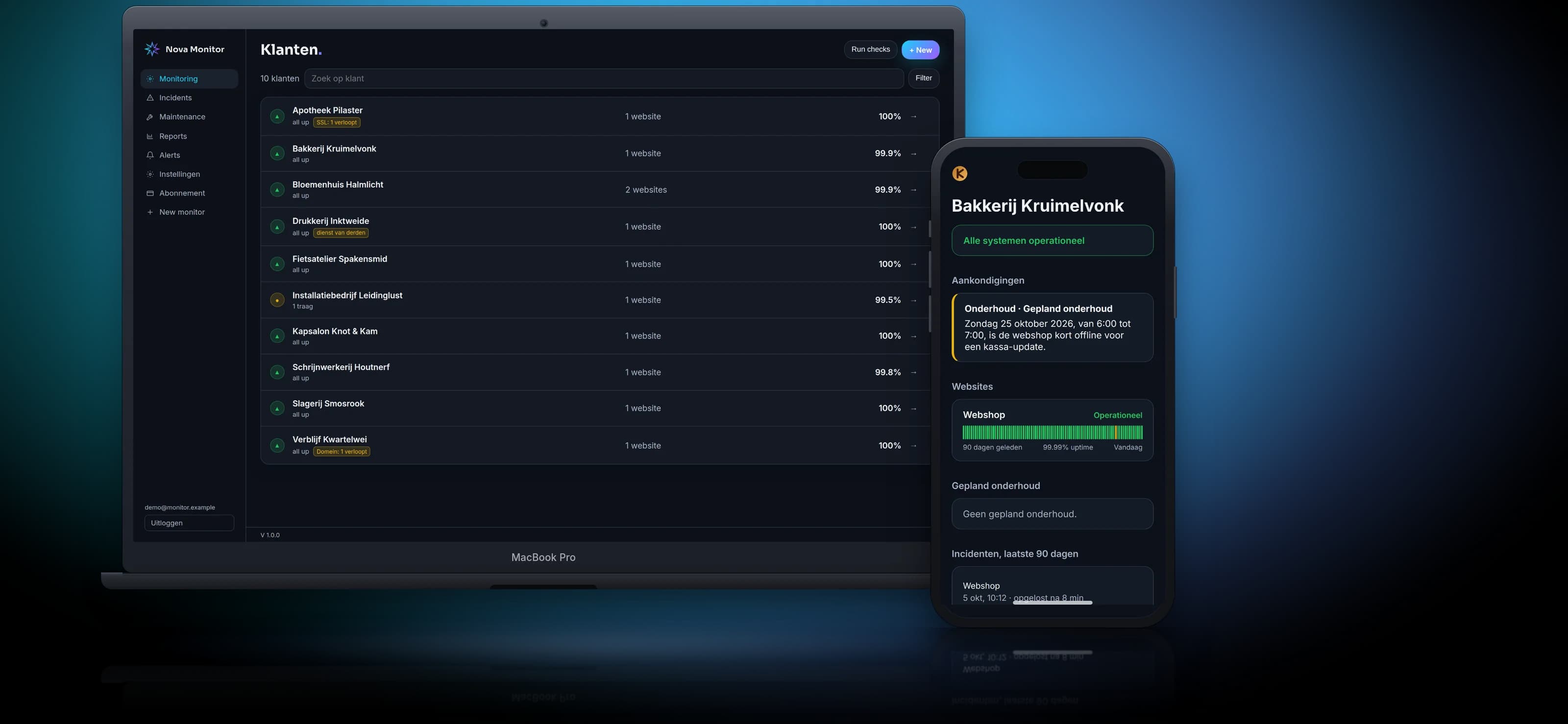Click the arrow on the Verblijf Kwartelwei row
Image resolution: width=1568 pixels, height=724 pixels.
point(914,445)
